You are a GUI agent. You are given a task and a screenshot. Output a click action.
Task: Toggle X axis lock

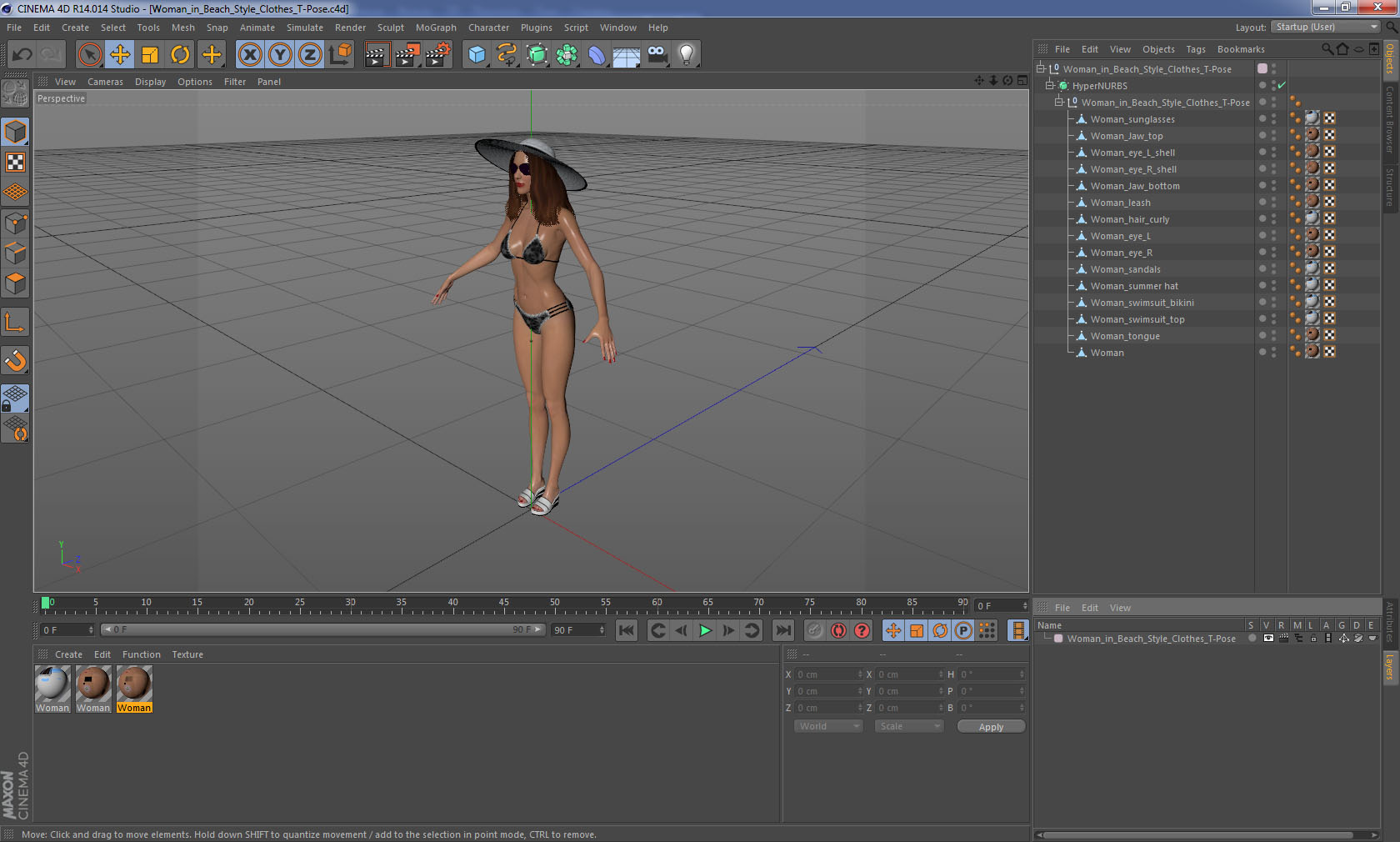pyautogui.click(x=250, y=55)
